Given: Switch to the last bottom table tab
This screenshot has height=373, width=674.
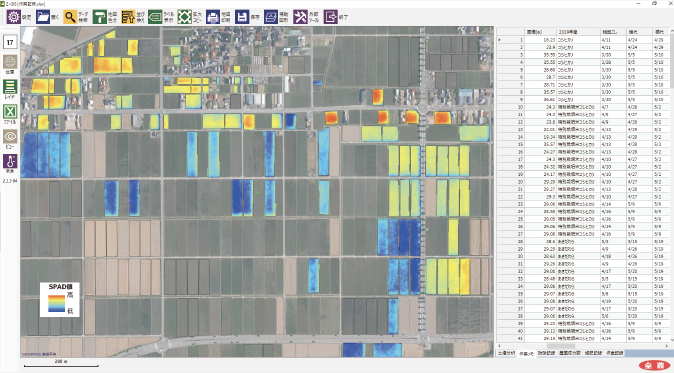Looking at the screenshot, I should coord(615,353).
